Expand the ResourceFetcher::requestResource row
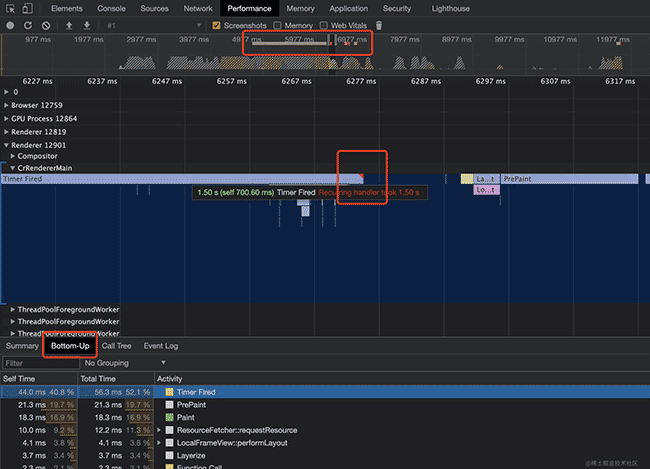This screenshot has width=650, height=469. click(159, 430)
